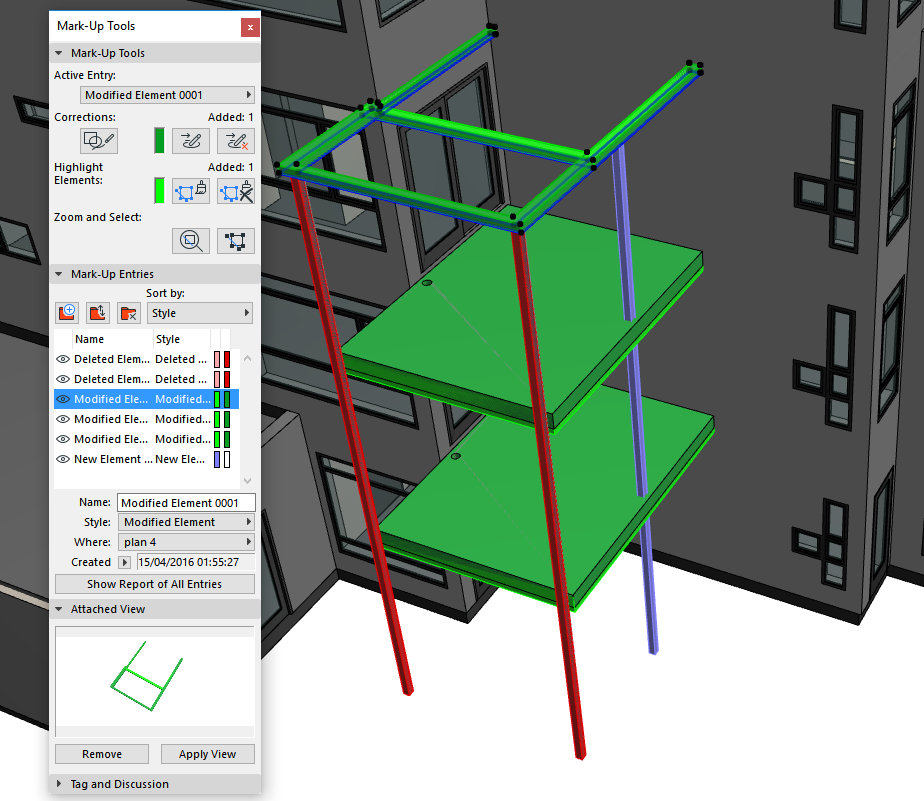Click Select Mark-Up elements icon
Viewport: 924px width, 801px height.
click(236, 240)
